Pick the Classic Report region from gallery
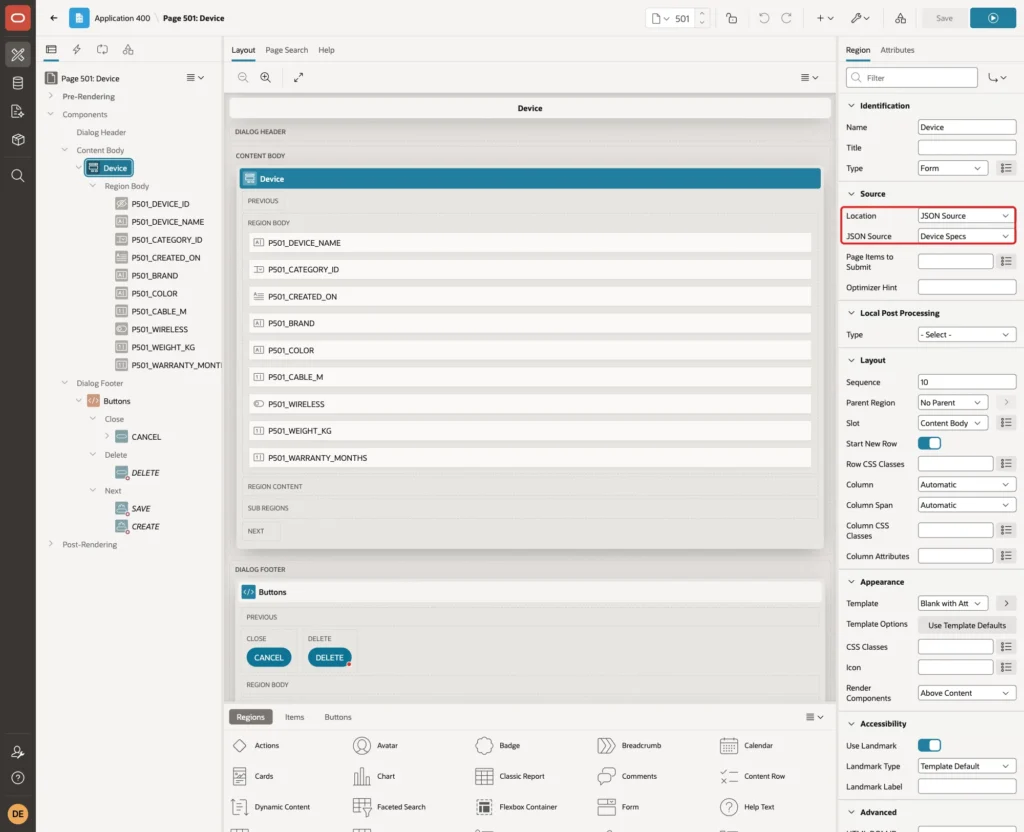The height and width of the screenshot is (832, 1024). (511, 776)
